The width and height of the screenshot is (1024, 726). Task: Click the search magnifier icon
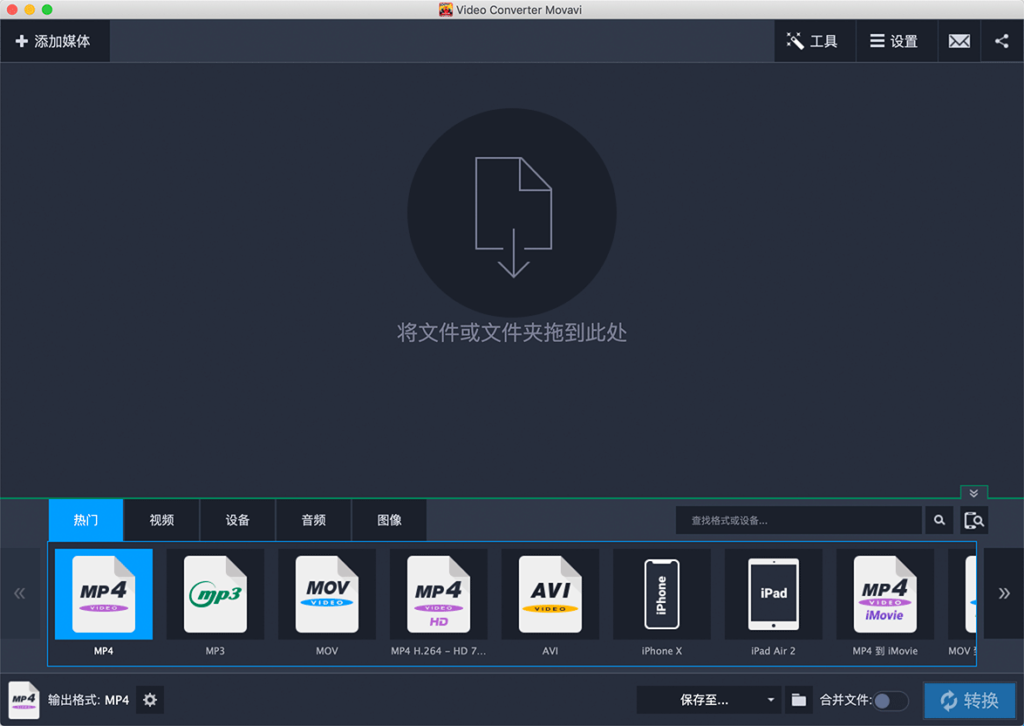[939, 520]
